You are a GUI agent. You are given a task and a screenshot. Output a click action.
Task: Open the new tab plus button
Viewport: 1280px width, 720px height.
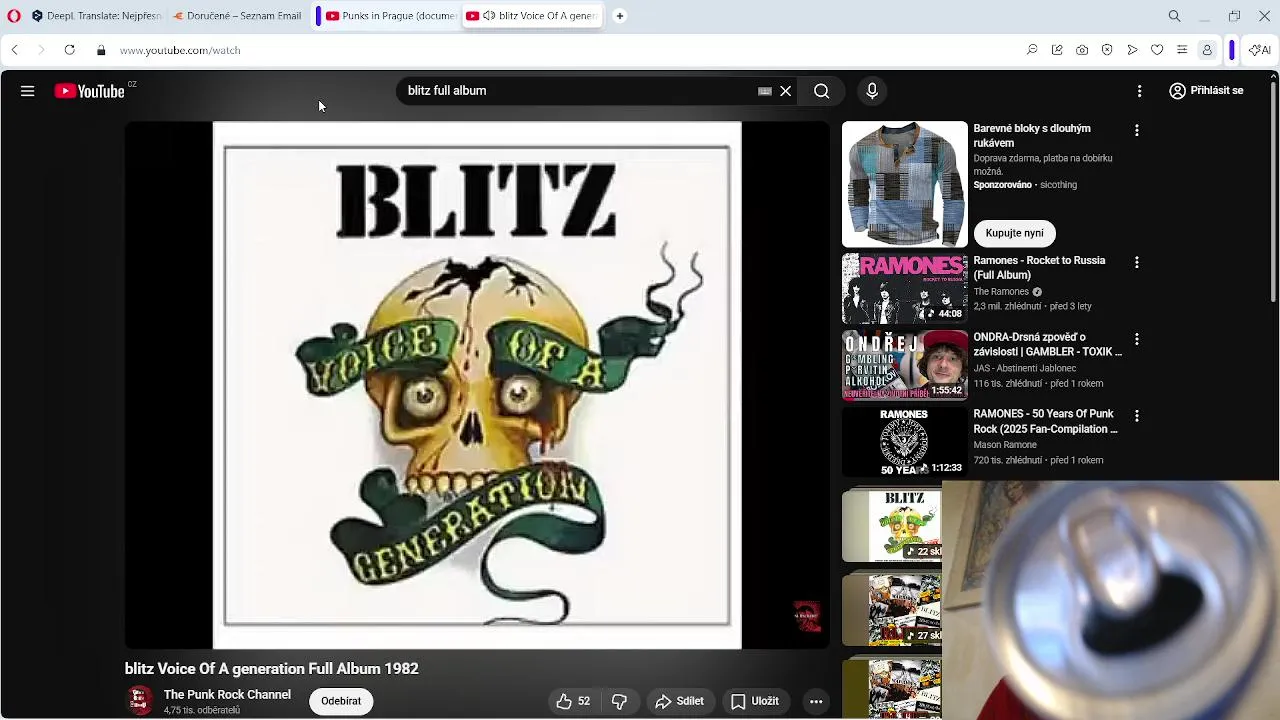click(x=620, y=16)
